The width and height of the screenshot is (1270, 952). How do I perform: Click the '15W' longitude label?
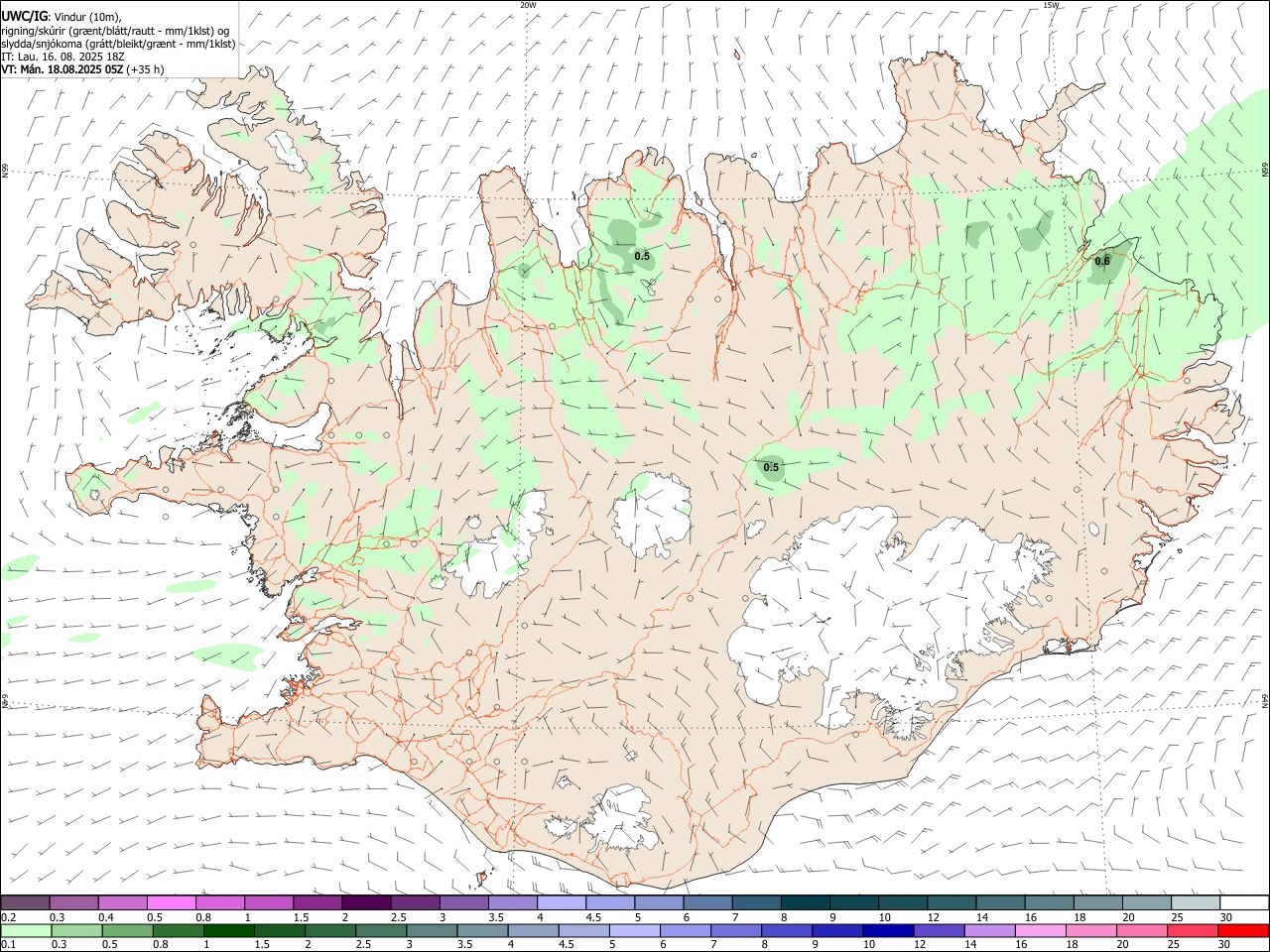[x=1051, y=5]
